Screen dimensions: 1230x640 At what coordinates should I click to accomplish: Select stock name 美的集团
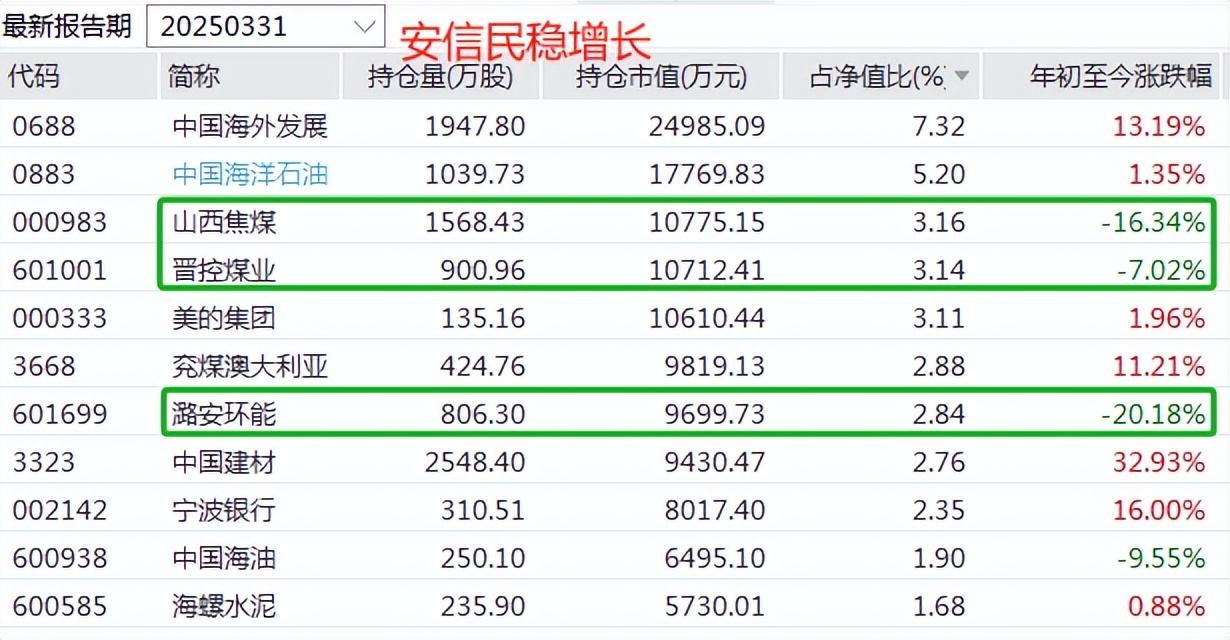(224, 318)
